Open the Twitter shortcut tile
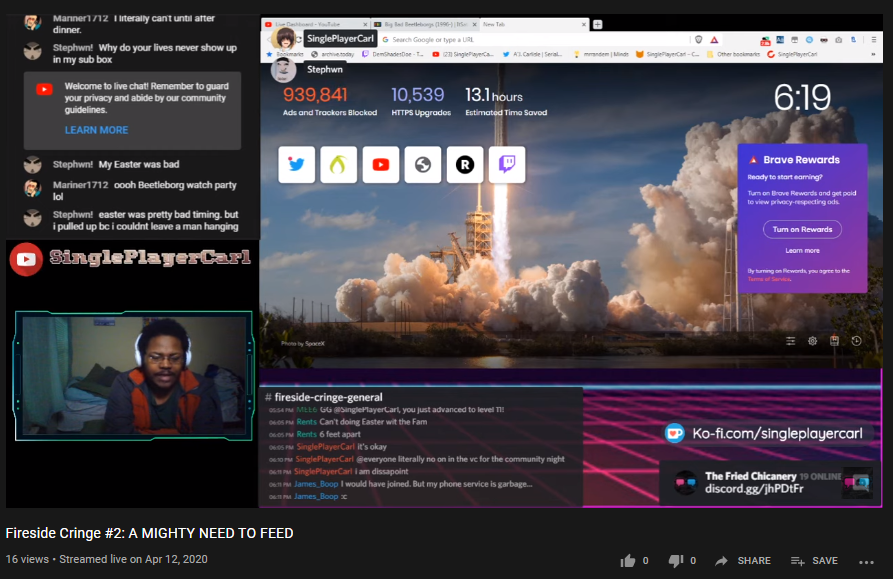 tap(296, 165)
